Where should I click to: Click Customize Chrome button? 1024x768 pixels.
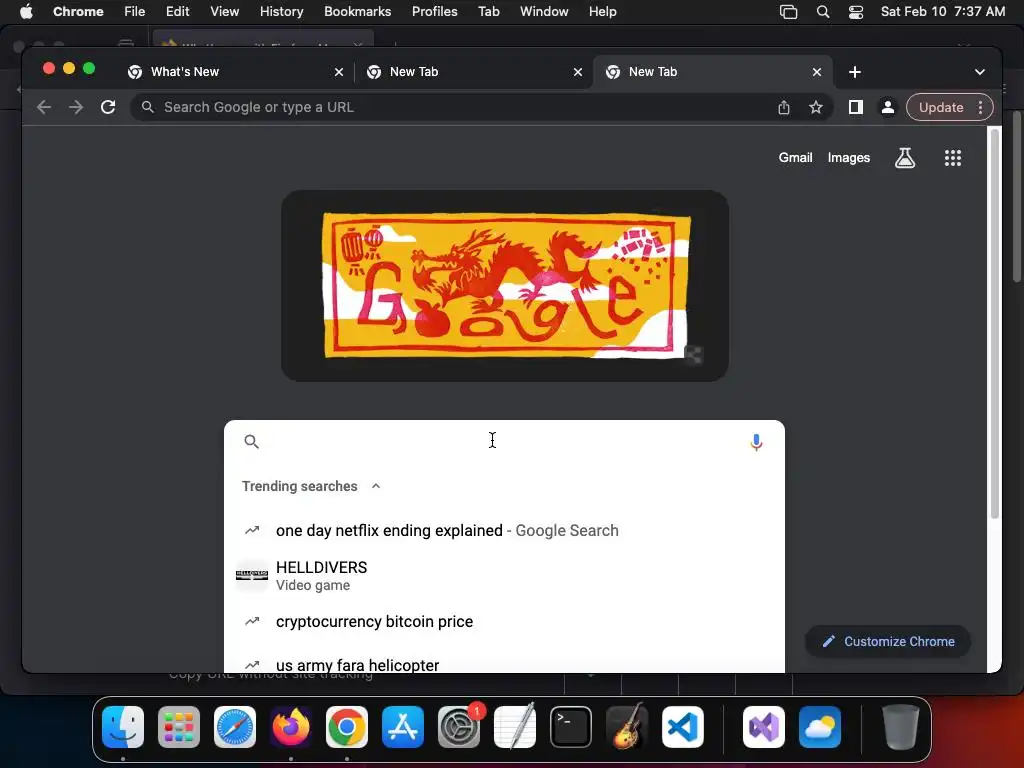tap(888, 641)
